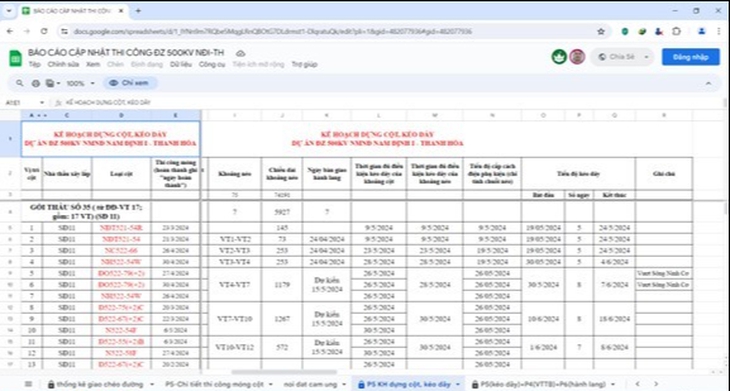Open the Công cụ menu
This screenshot has height=391, width=730.
point(212,64)
